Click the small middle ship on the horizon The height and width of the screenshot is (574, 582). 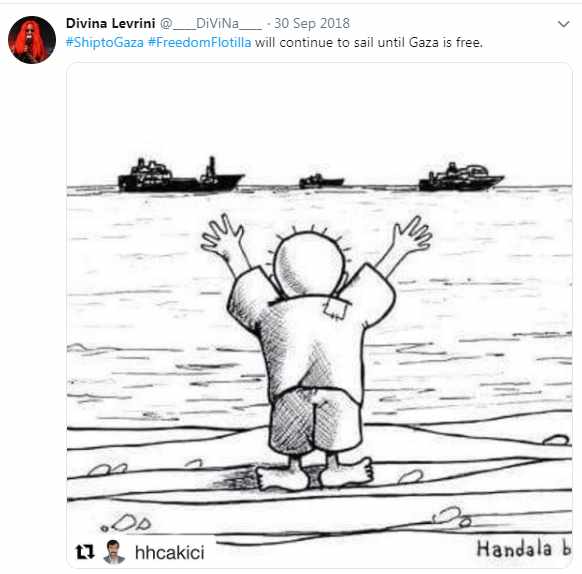[321, 181]
